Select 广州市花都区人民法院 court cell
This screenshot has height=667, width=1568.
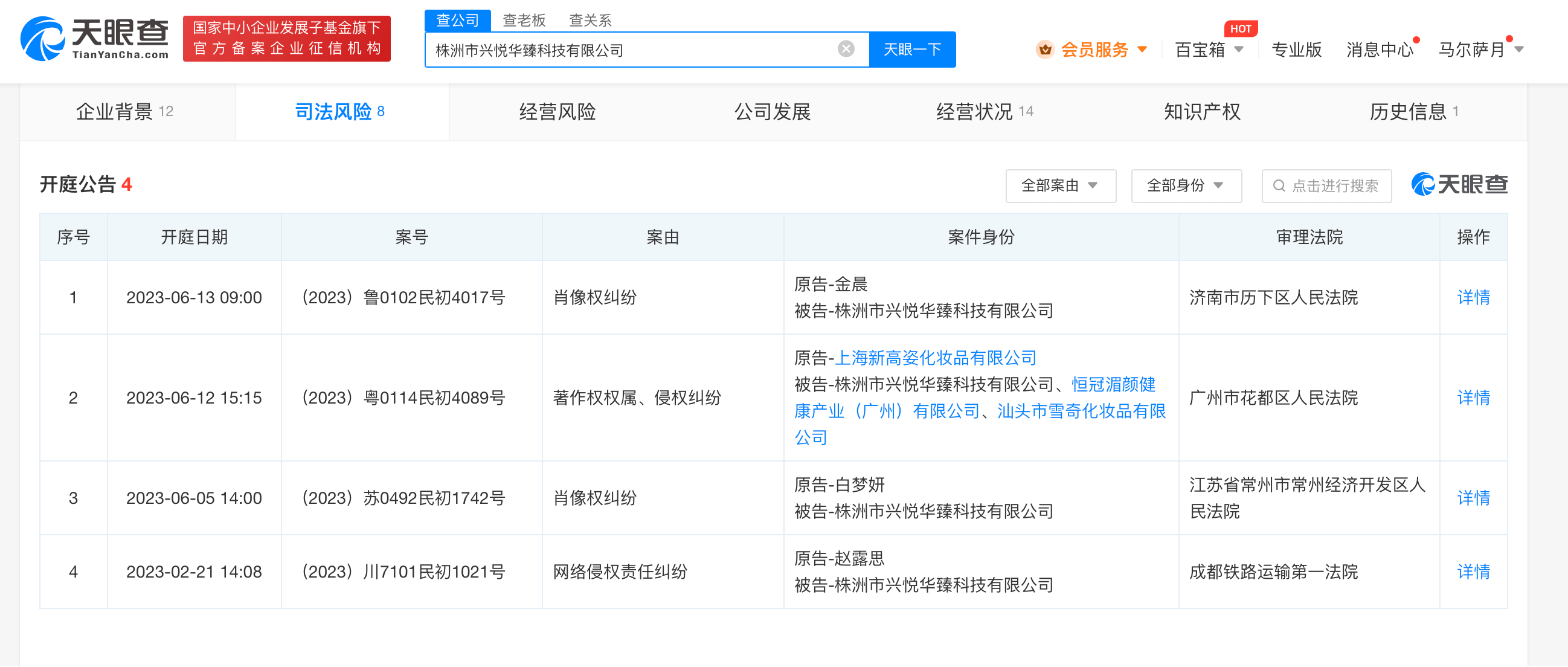[1309, 398]
